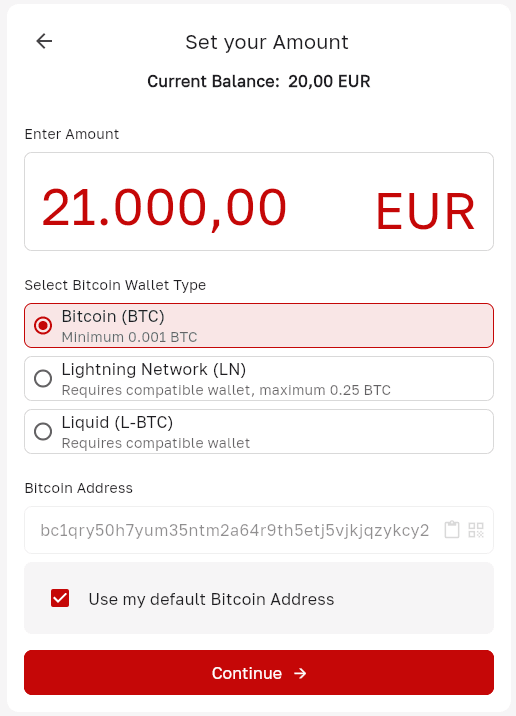Click Liquid's Requires compatible wallet text
The height and width of the screenshot is (716, 516).
click(156, 443)
